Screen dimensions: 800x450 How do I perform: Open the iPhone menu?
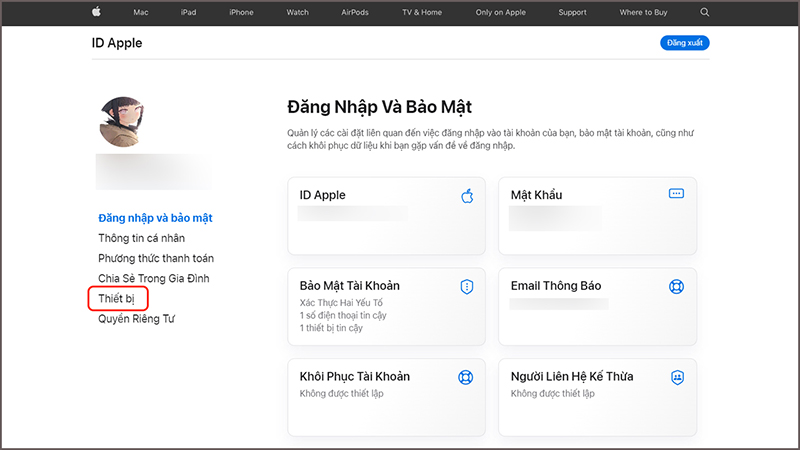(x=241, y=12)
